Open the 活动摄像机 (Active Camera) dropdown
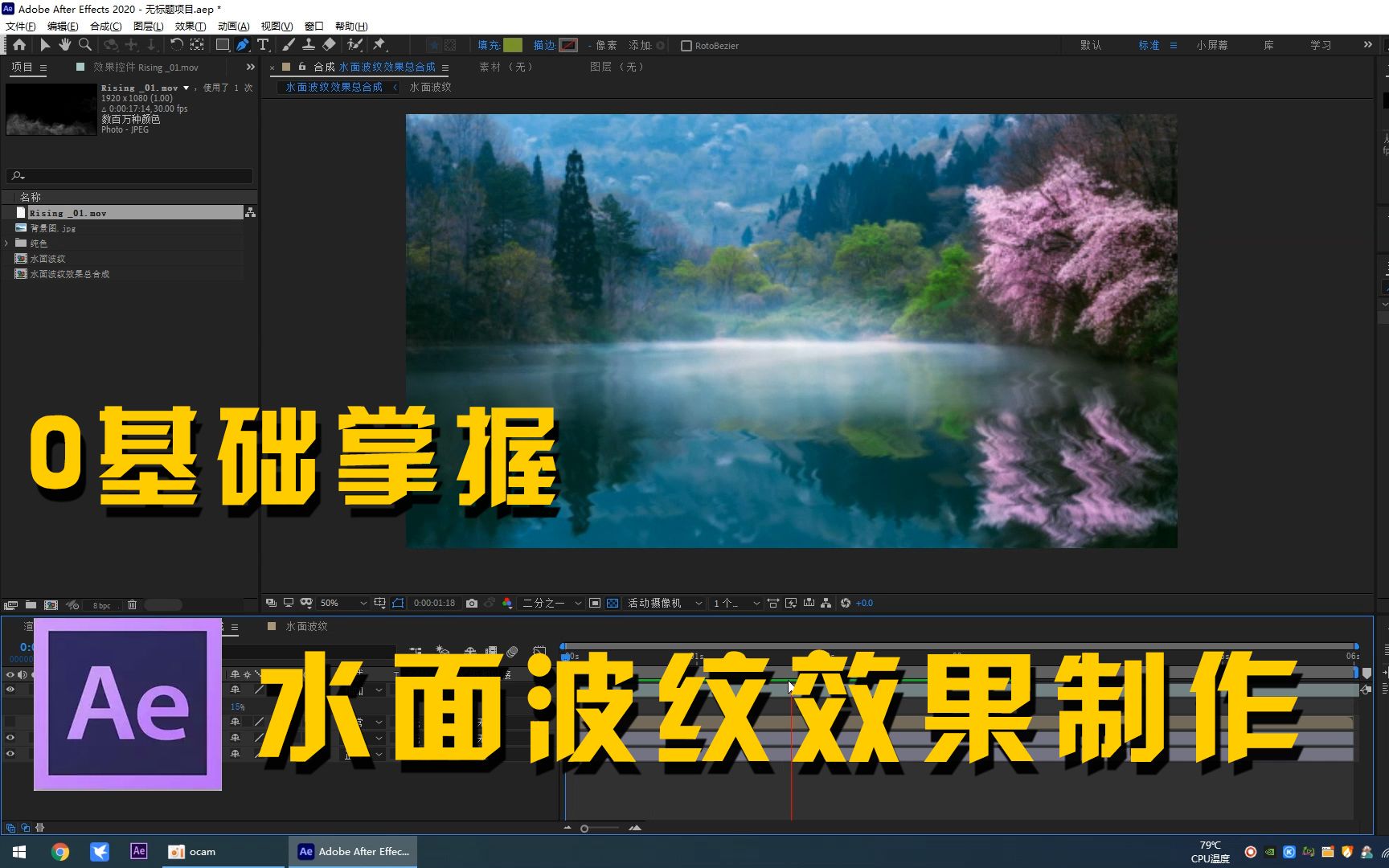 (x=659, y=603)
